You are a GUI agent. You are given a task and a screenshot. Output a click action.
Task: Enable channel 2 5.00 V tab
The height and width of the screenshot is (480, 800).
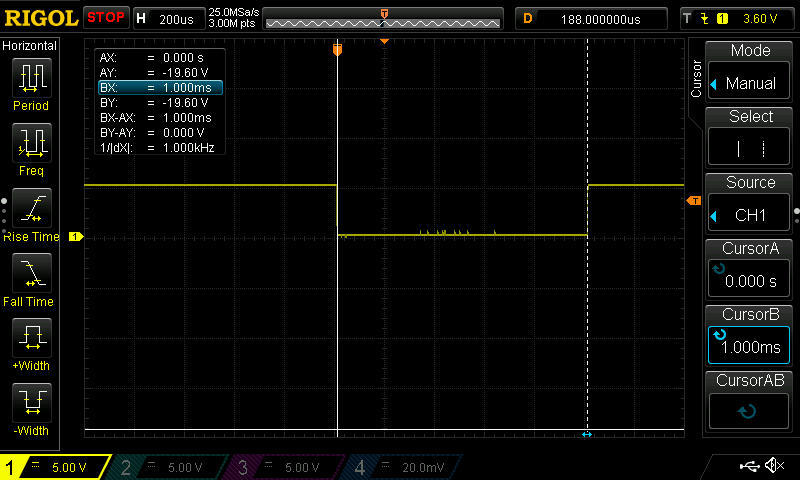click(166, 467)
